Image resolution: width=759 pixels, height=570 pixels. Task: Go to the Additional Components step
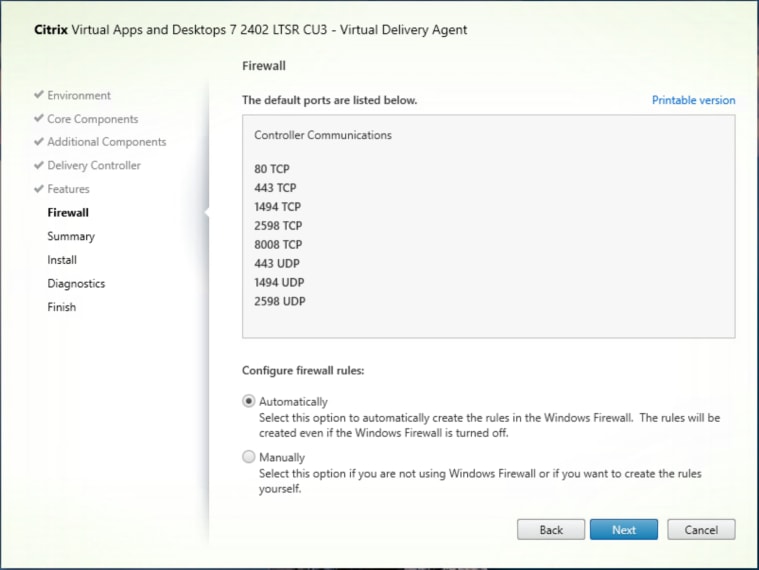pos(106,142)
